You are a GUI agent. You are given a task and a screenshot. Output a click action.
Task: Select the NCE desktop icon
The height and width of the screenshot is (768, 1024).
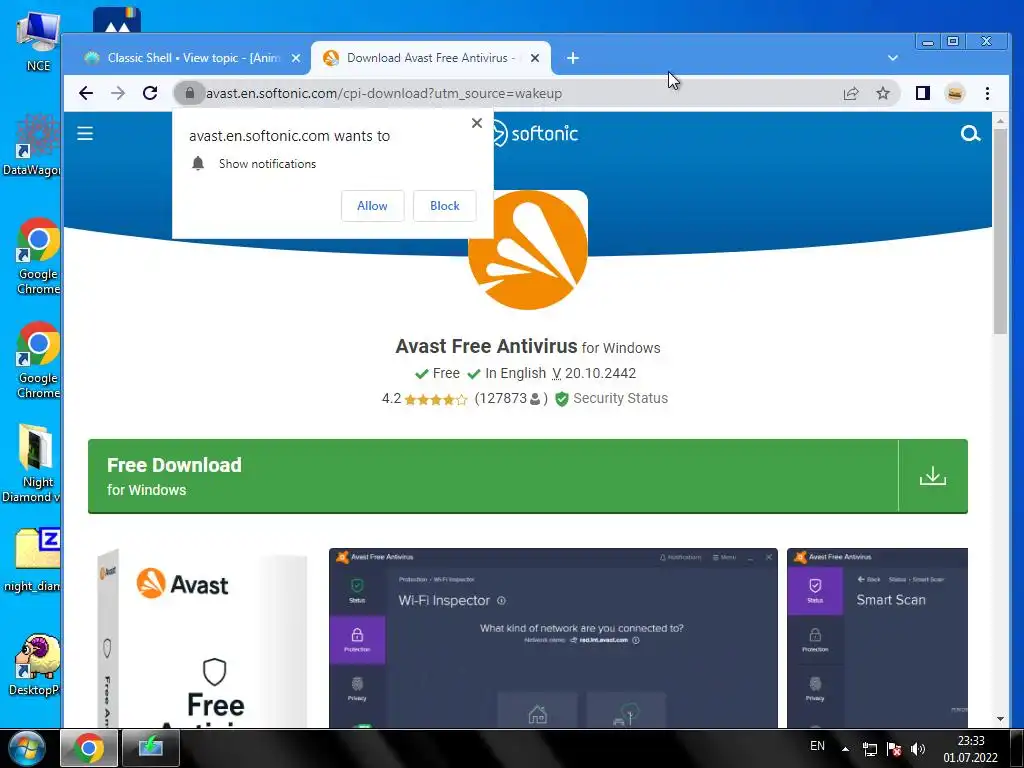pyautogui.click(x=38, y=40)
